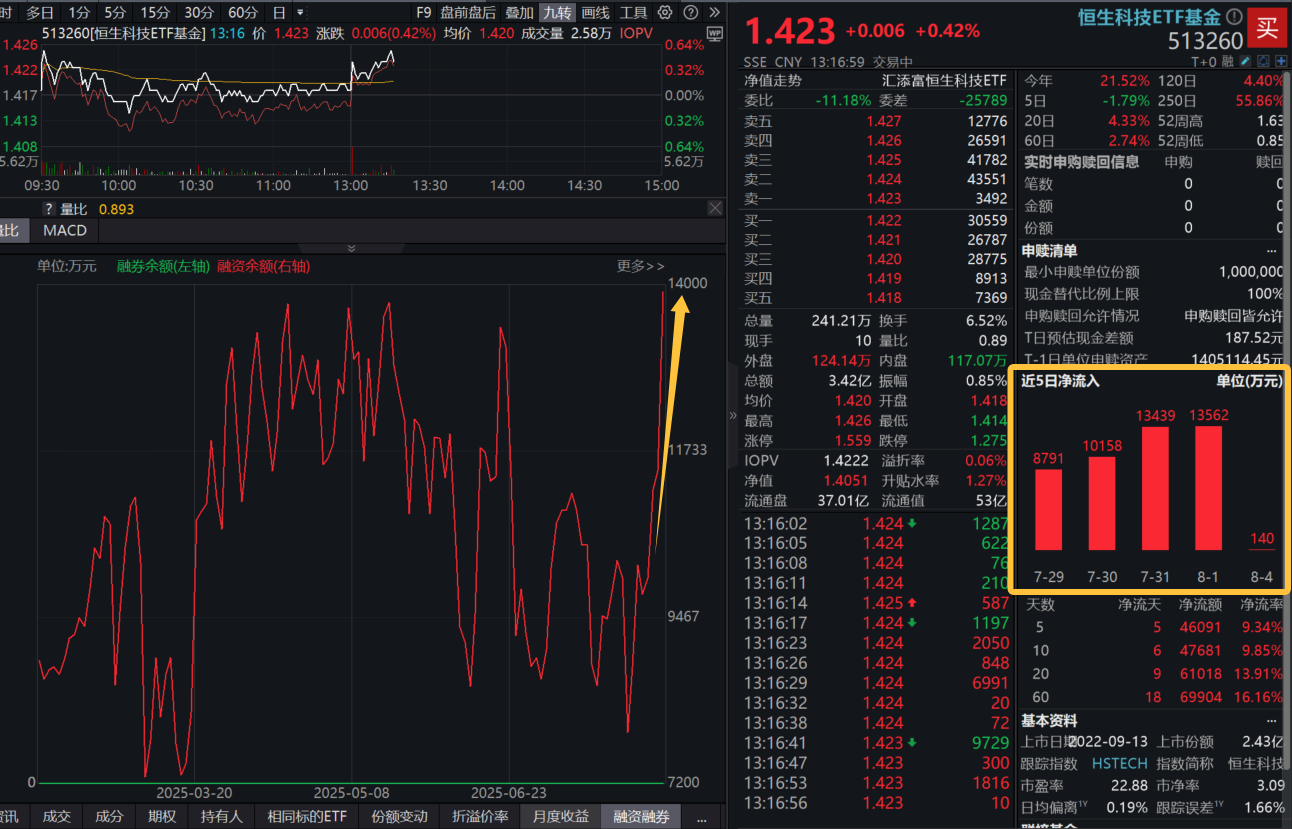Toggle 盘前盘后 pre/post market view
This screenshot has height=829, width=1292.
[x=468, y=13]
